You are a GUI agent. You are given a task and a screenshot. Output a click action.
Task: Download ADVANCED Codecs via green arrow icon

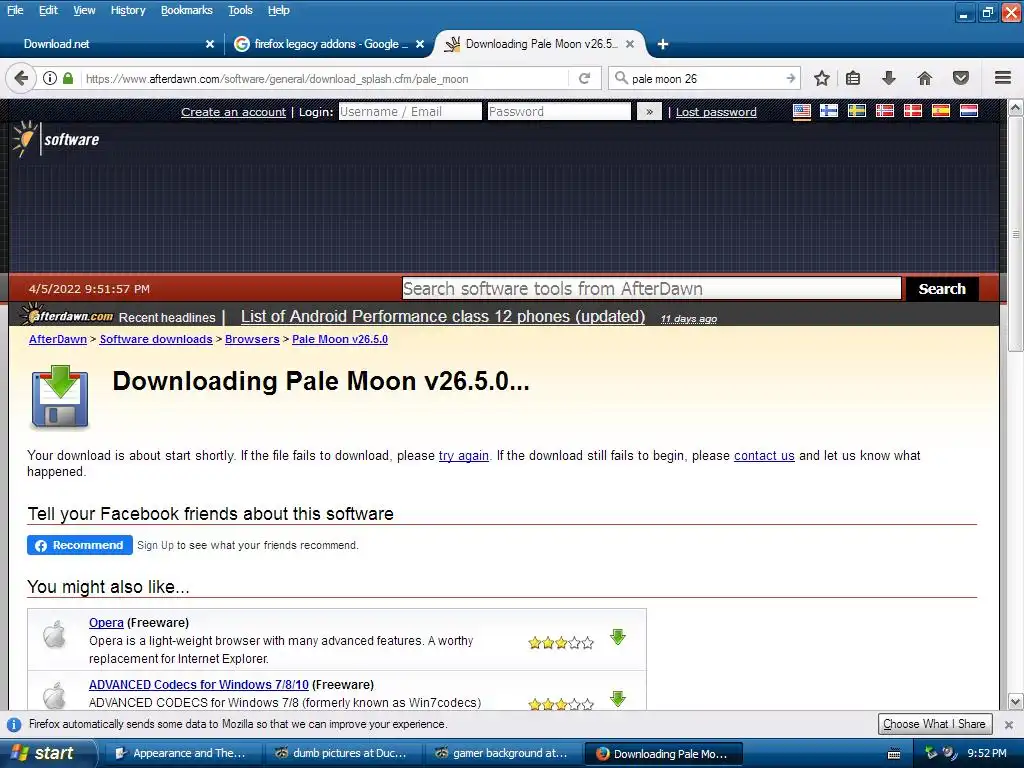point(618,699)
